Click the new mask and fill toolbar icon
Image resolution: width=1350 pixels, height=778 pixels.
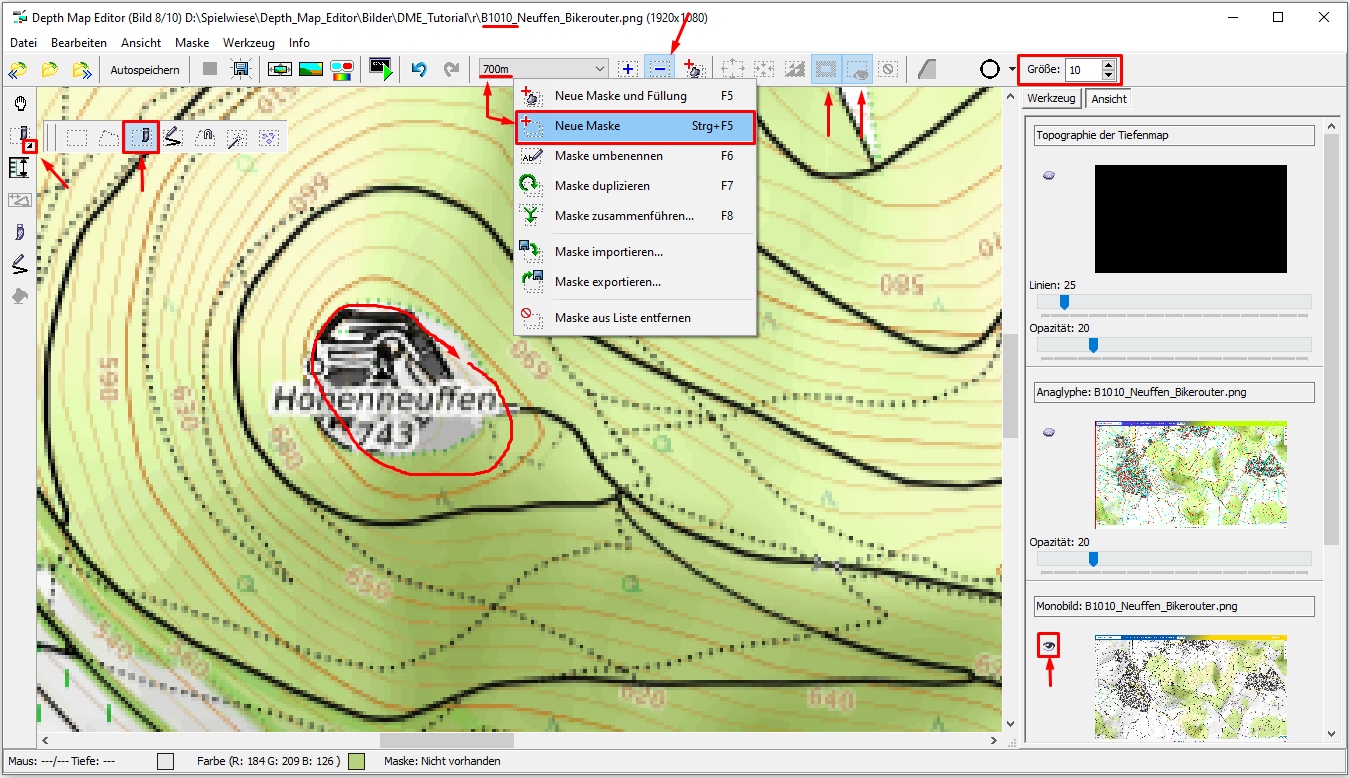pyautogui.click(x=696, y=69)
